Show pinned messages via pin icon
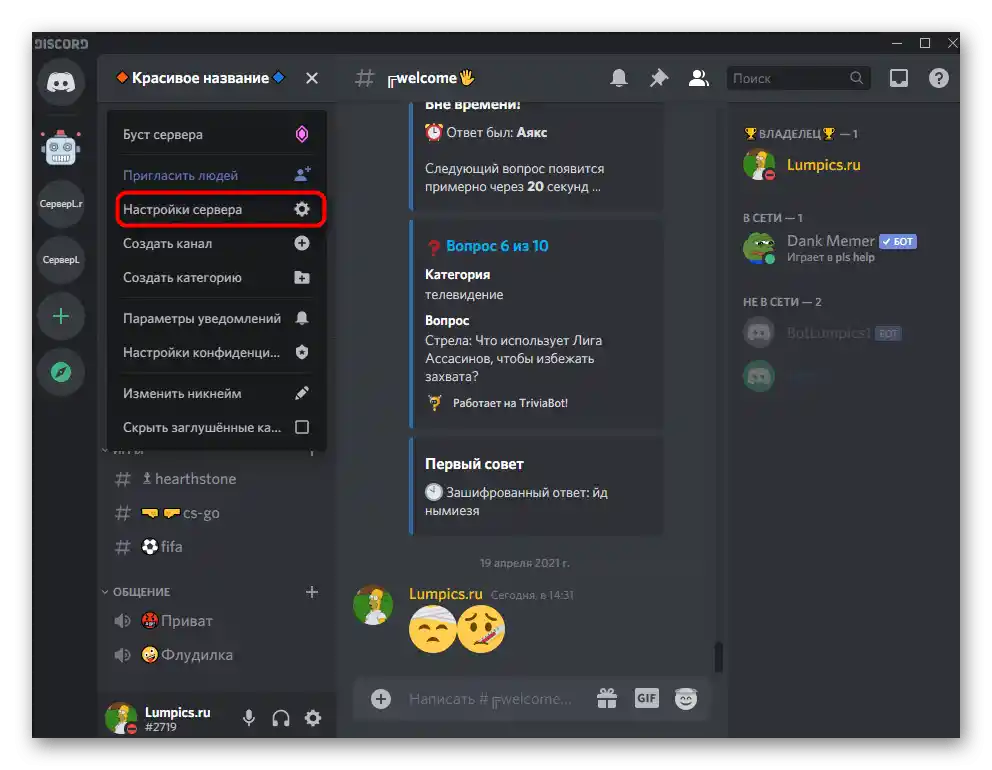The width and height of the screenshot is (992, 770). coord(659,78)
